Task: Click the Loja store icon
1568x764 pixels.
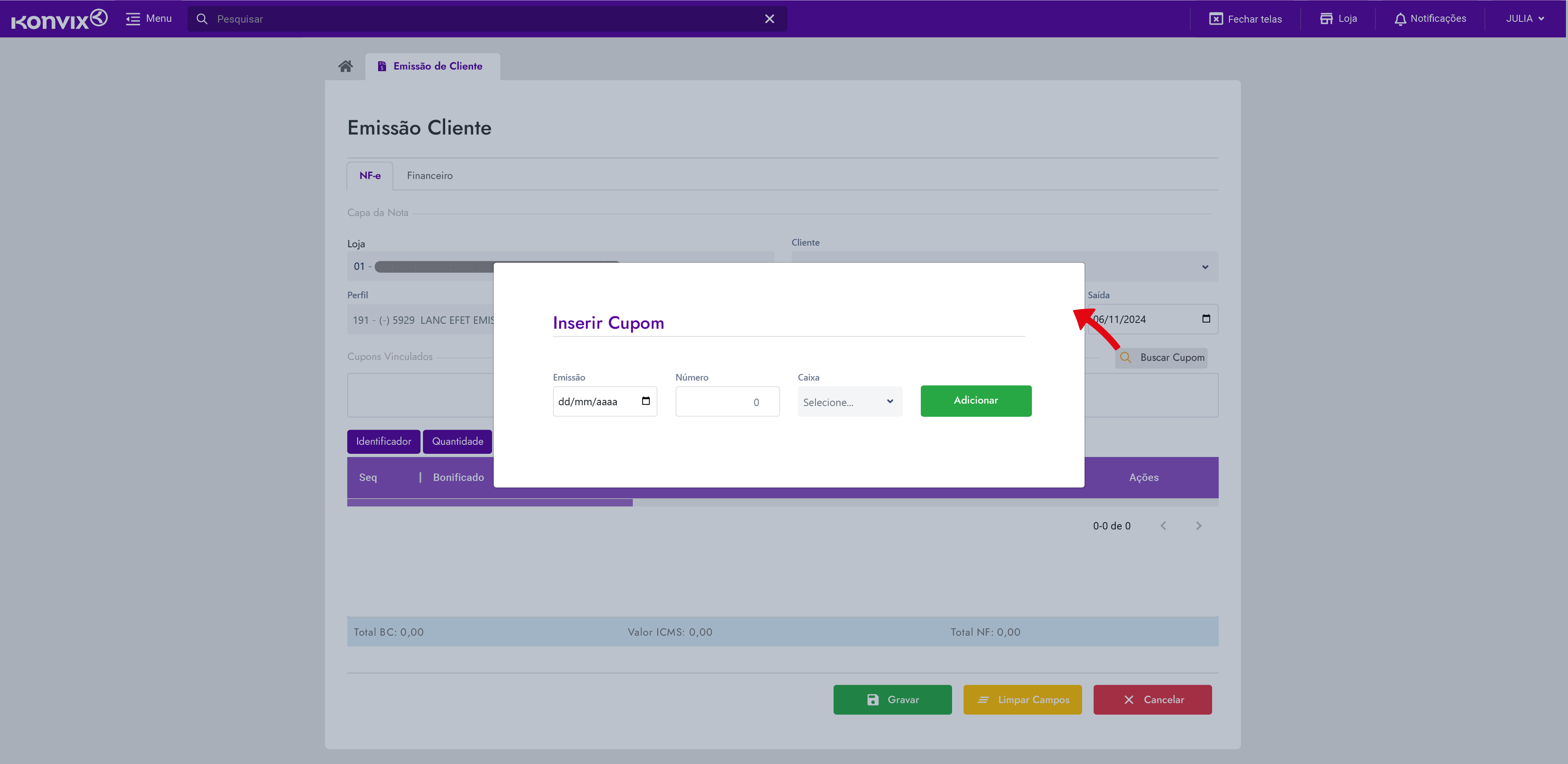Action: pyautogui.click(x=1326, y=19)
